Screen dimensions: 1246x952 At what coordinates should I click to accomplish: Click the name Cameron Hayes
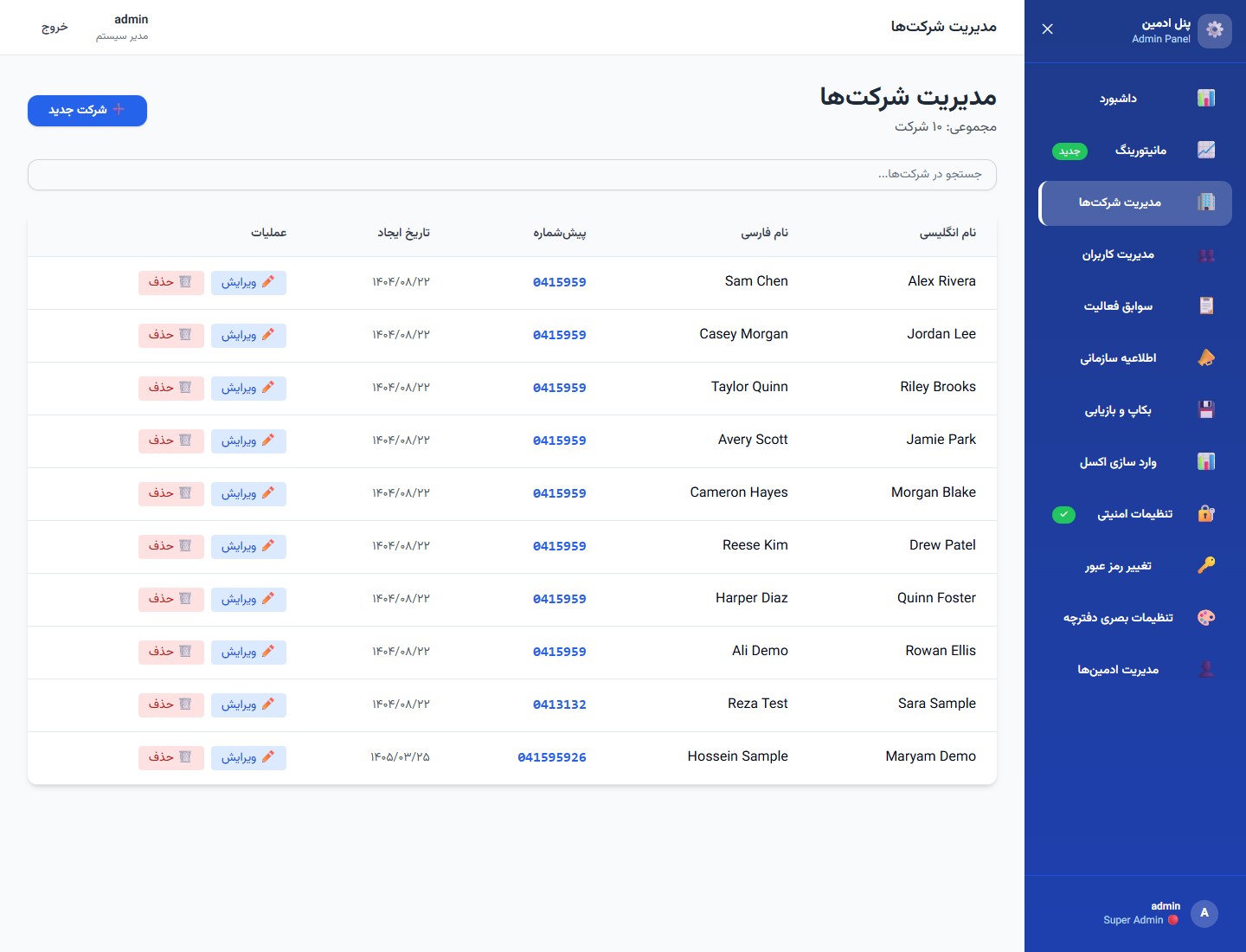coord(739,492)
